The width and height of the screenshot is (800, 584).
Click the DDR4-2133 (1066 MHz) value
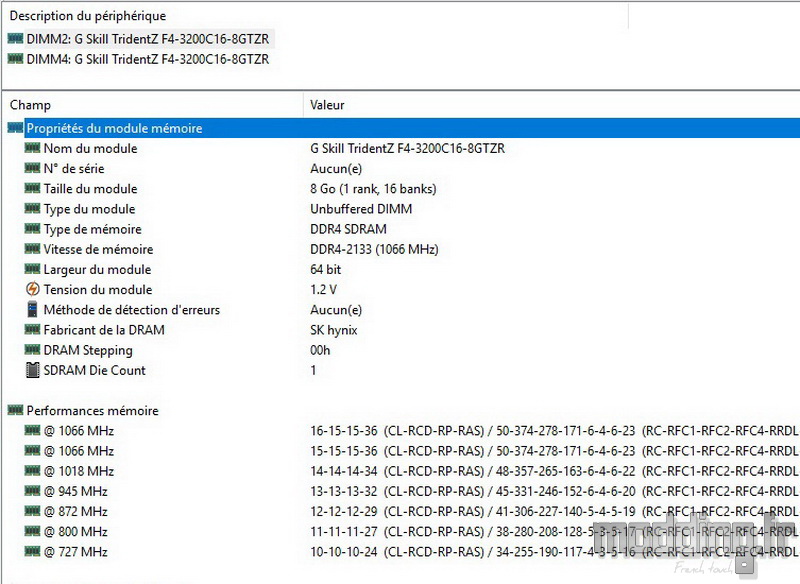(374, 249)
